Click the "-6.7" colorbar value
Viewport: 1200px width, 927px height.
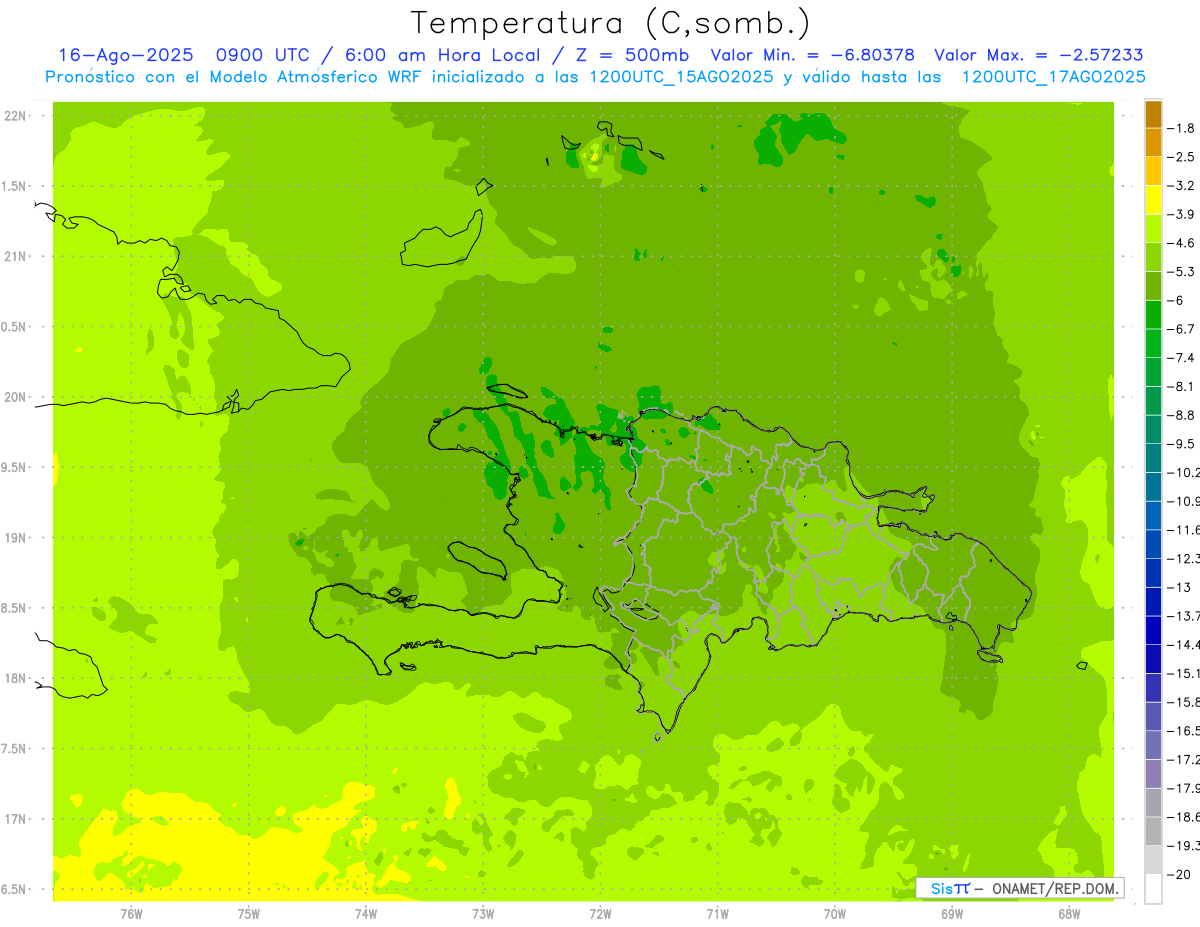(x=1181, y=329)
